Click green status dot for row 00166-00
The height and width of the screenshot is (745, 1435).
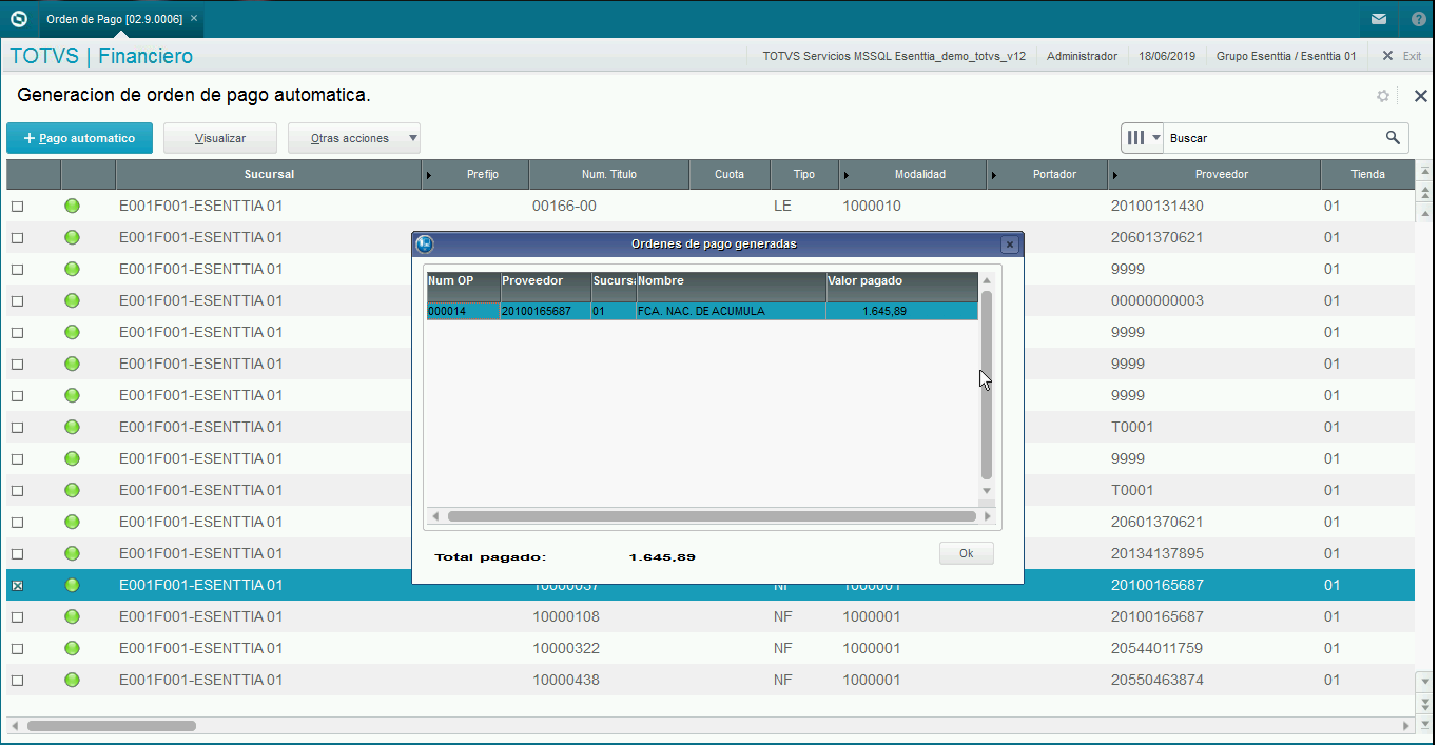72,206
